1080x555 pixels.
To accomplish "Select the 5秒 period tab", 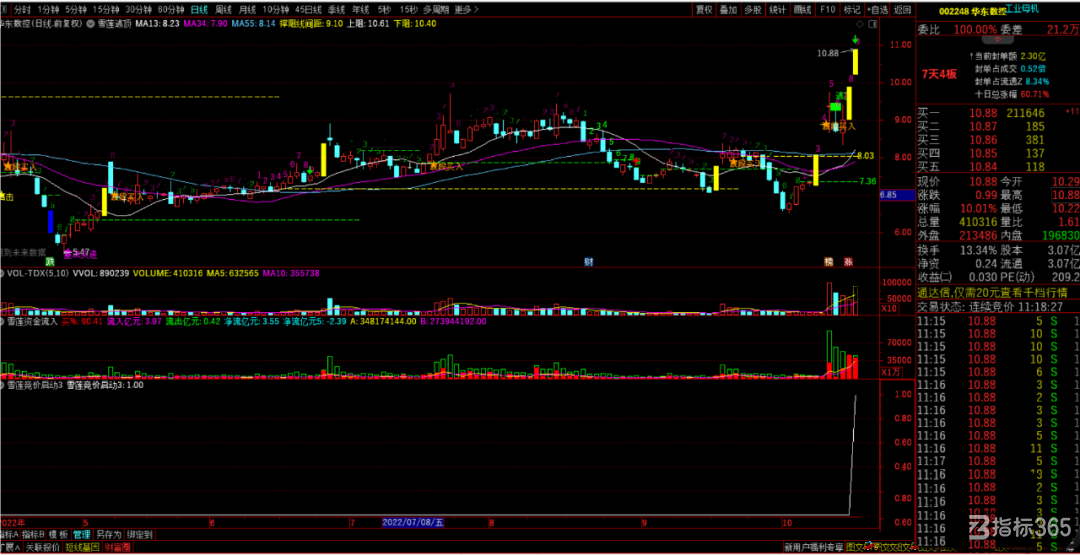I will 384,10.
